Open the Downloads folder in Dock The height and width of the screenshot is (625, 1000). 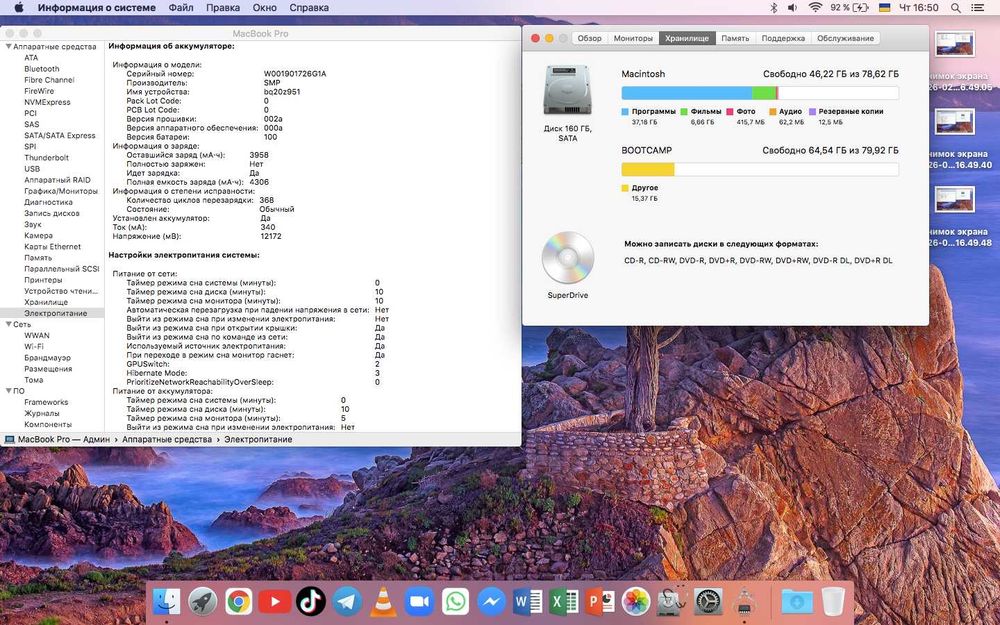click(797, 601)
